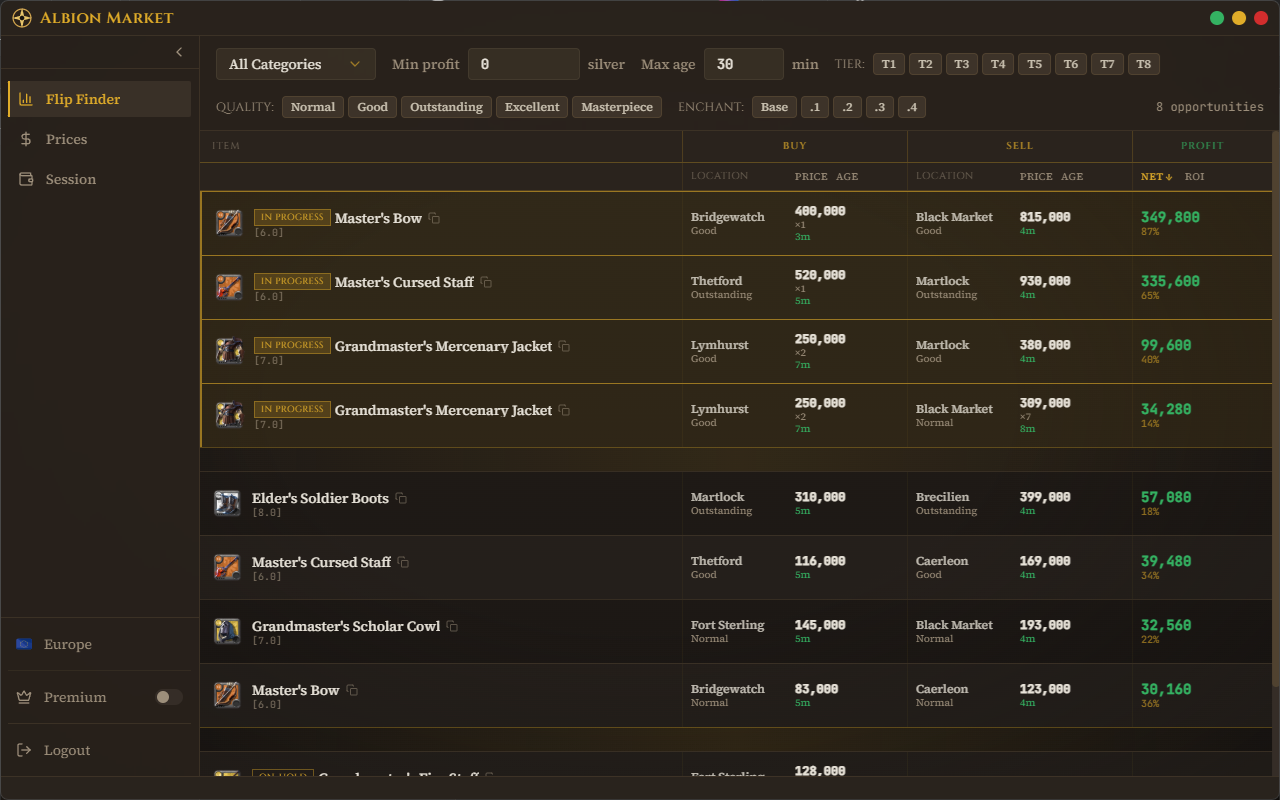Copy in-progress Master's Bow item name
This screenshot has height=800, width=1280.
434,218
